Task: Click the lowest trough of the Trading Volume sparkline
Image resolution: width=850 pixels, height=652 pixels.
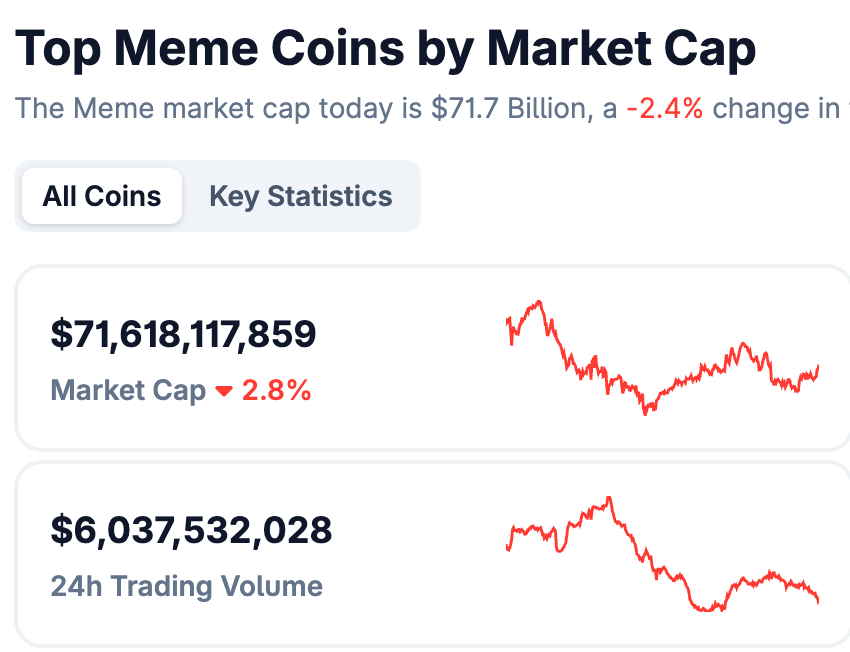Action: click(x=706, y=610)
